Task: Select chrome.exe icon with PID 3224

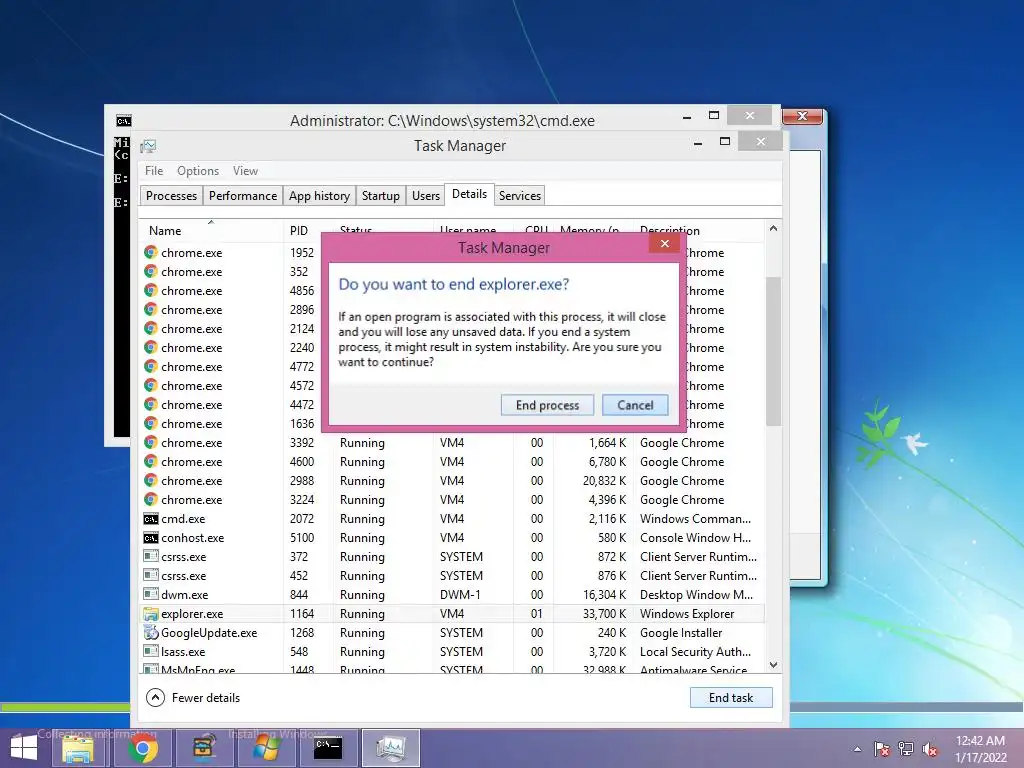Action: (151, 500)
